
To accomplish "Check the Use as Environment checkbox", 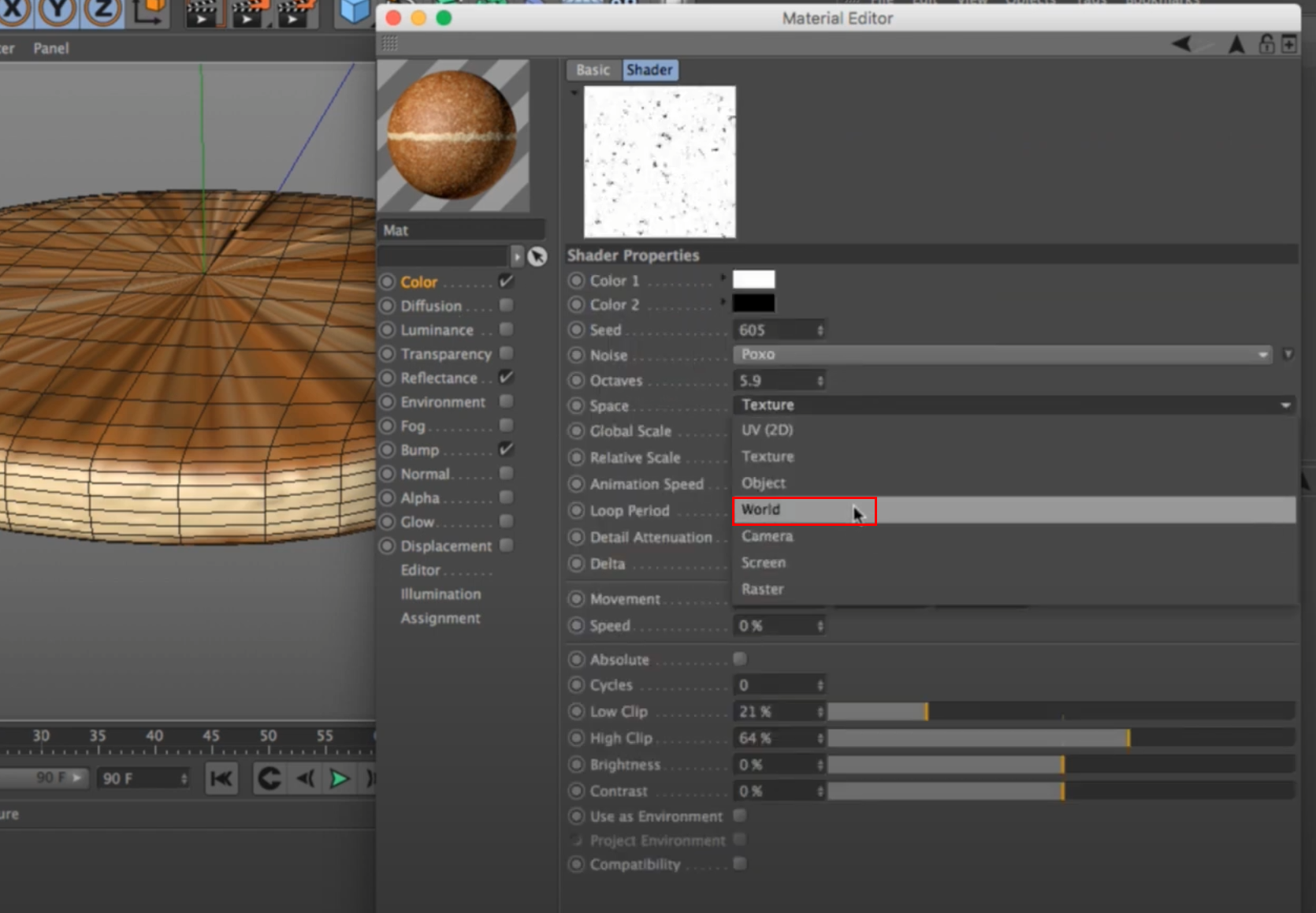I will coord(739,815).
